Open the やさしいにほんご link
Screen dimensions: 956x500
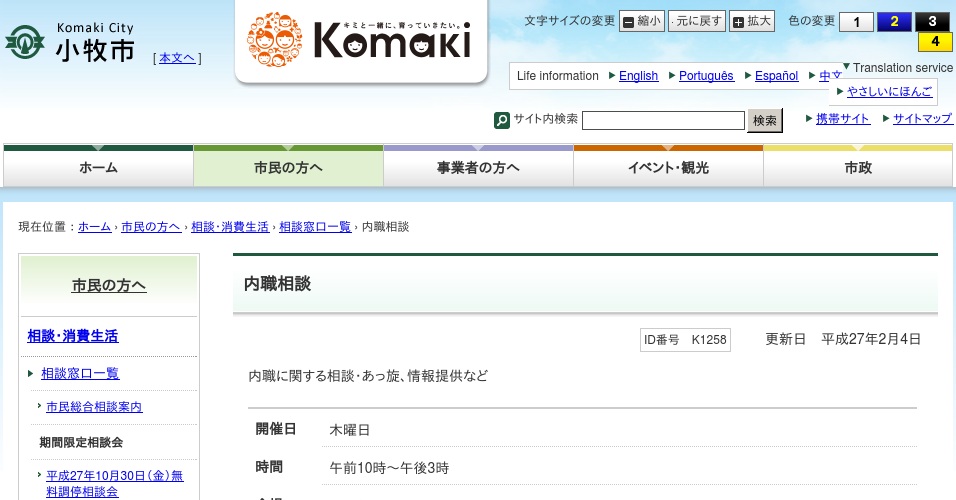pos(889,91)
